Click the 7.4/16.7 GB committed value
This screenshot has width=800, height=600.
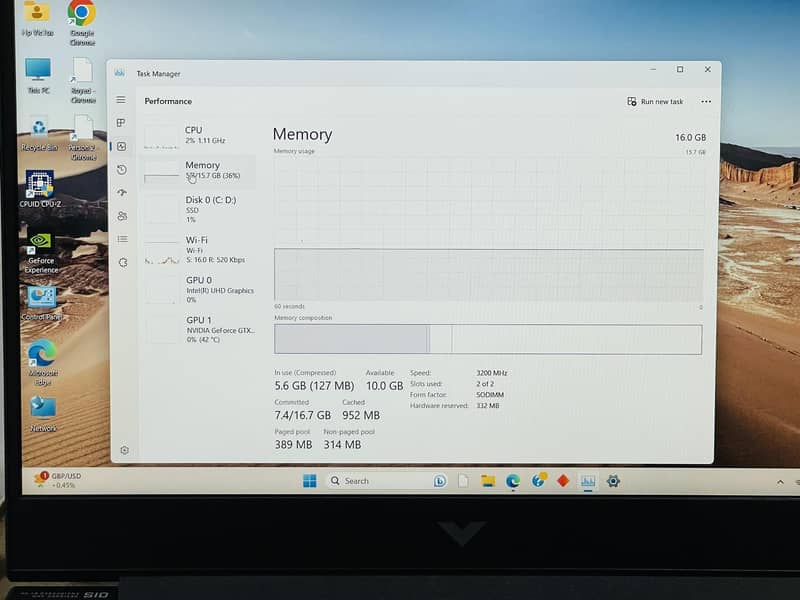[x=303, y=415]
